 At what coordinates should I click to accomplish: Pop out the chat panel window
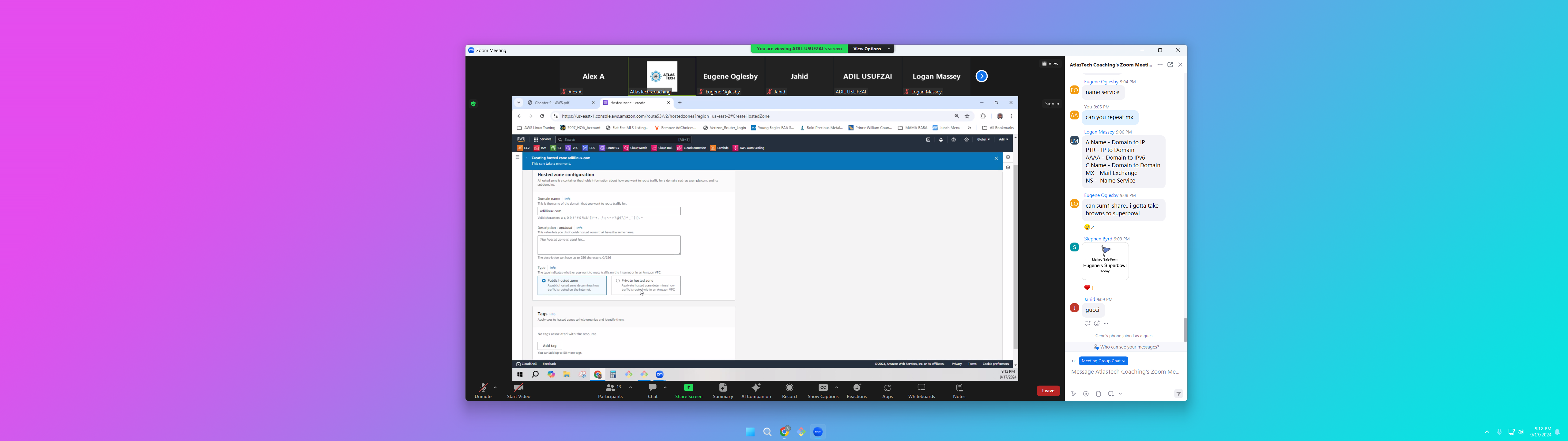tap(1170, 65)
